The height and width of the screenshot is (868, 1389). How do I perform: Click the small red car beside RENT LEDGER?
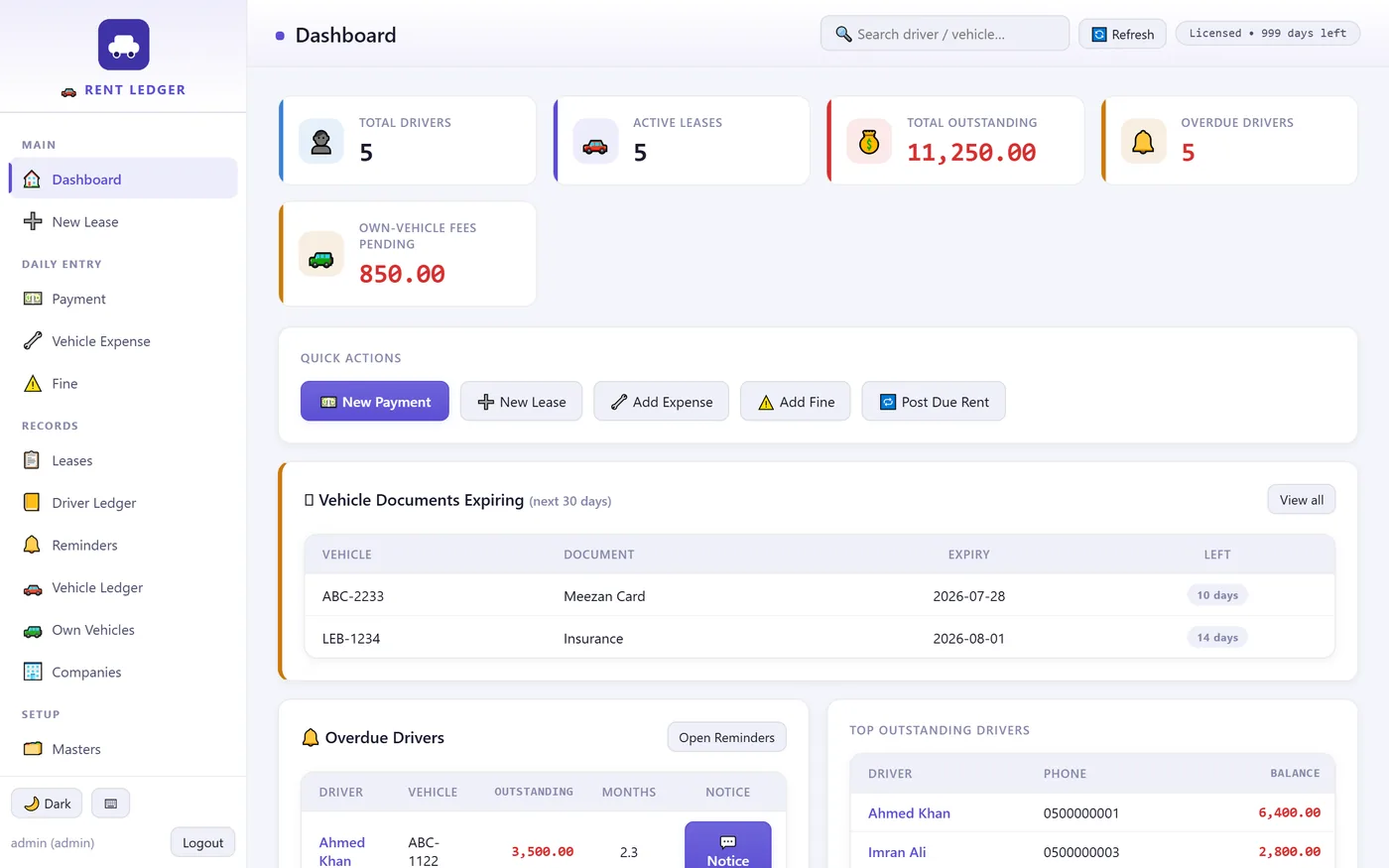click(68, 90)
